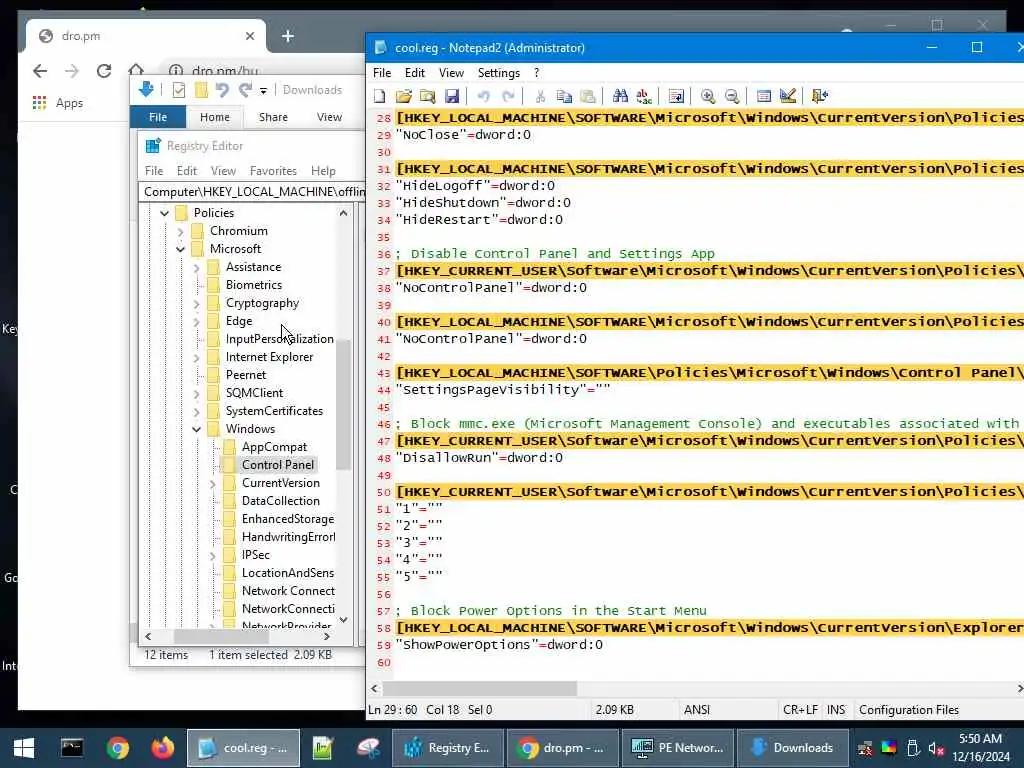Open Notepad2 Edit menu
This screenshot has width=1024, height=768.
tap(415, 73)
